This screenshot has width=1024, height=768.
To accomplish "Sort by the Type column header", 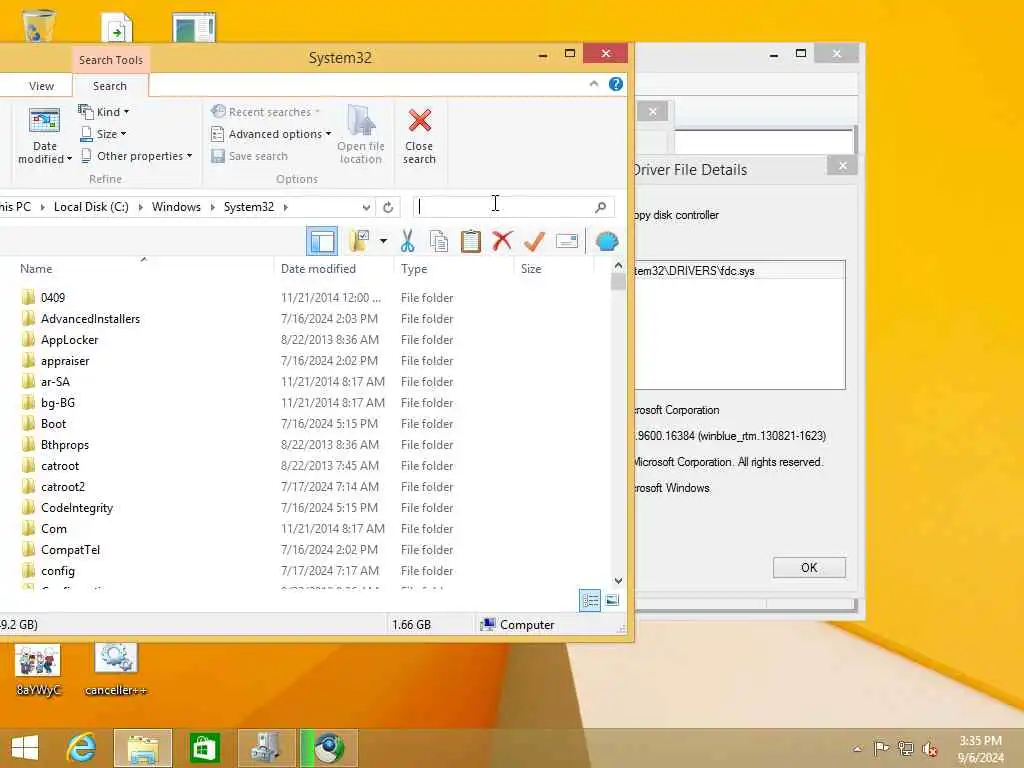I will (x=414, y=268).
